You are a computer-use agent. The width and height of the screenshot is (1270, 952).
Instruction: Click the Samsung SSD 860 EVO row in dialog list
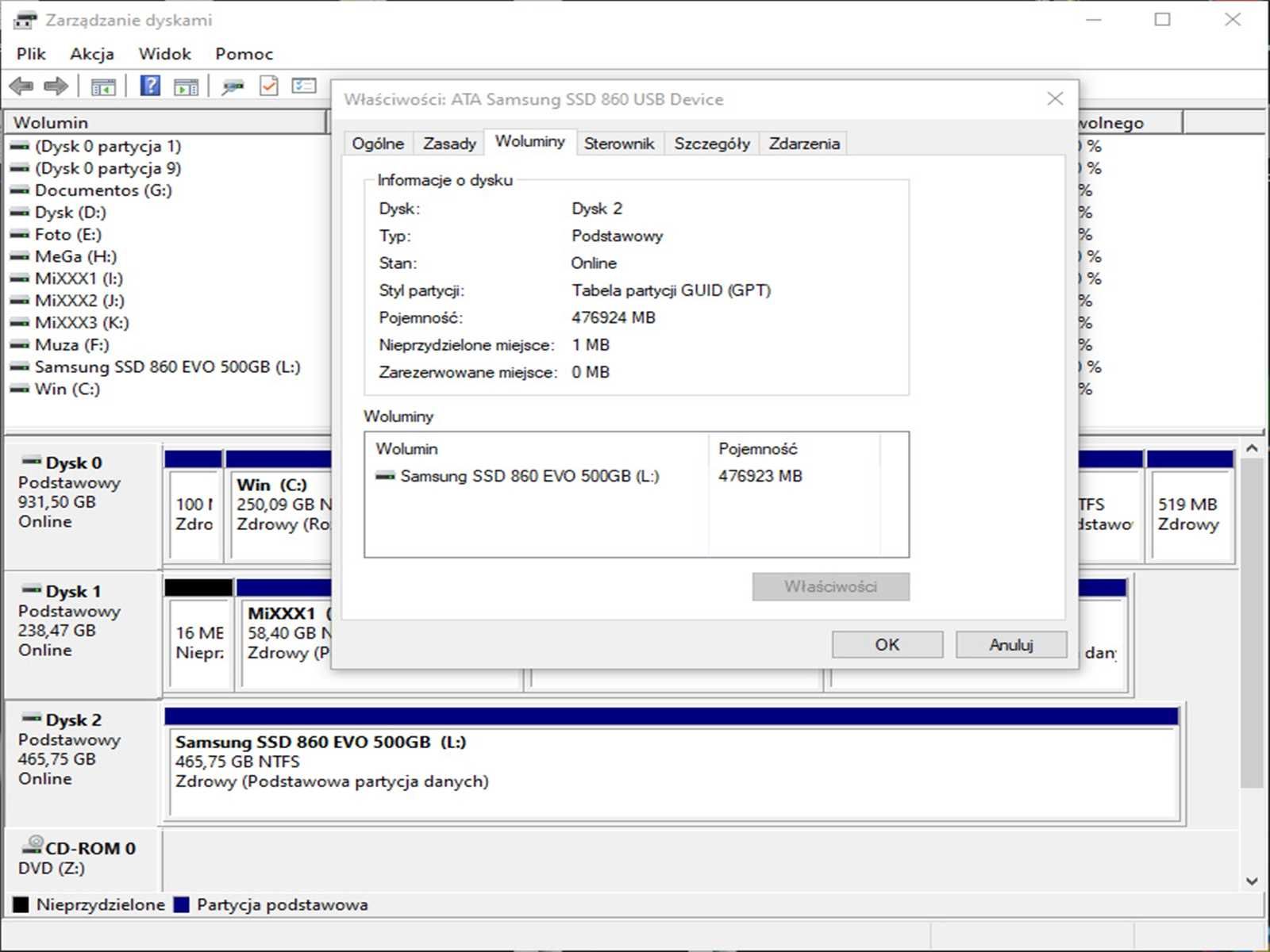coord(529,476)
